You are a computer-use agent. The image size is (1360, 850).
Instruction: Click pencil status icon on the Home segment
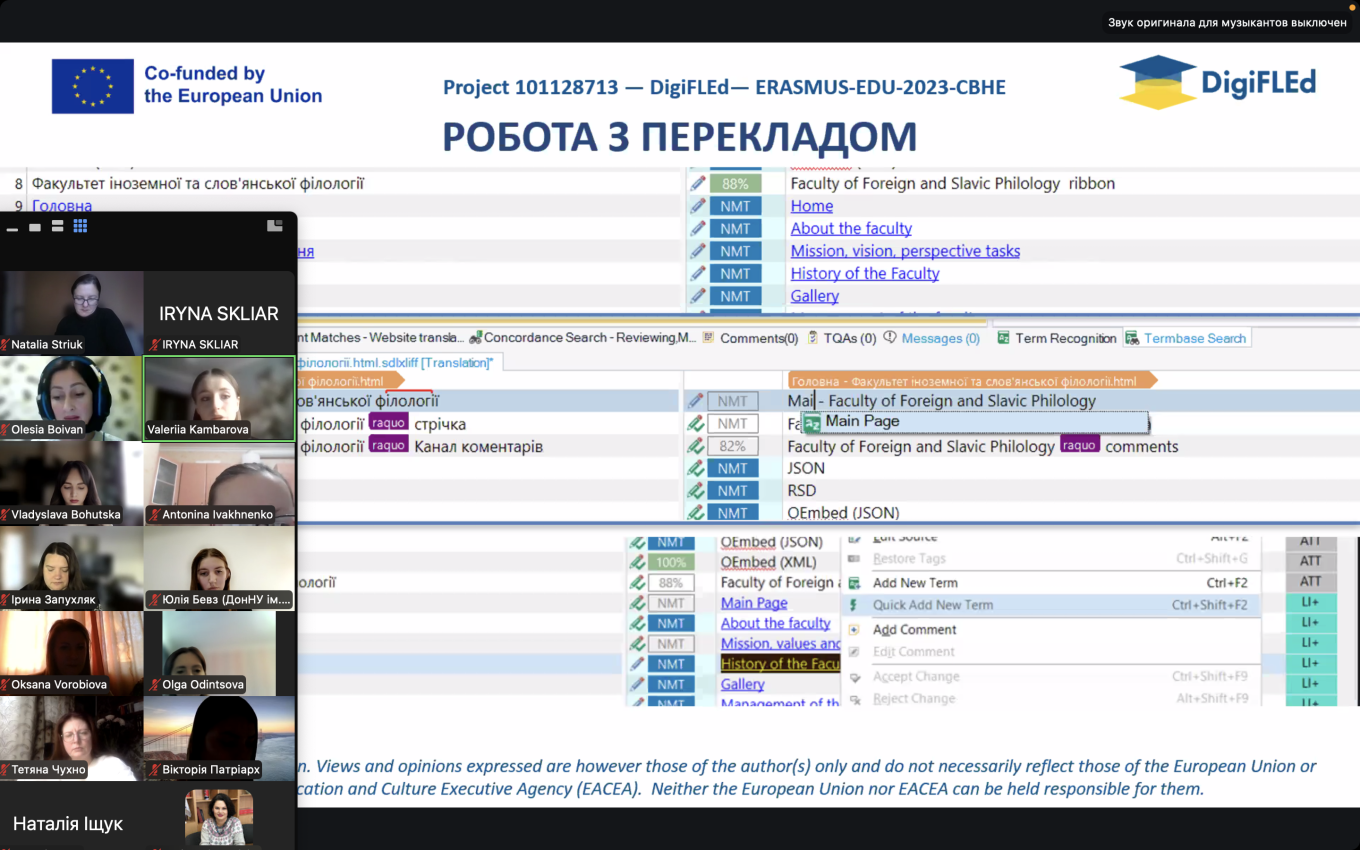pos(697,206)
